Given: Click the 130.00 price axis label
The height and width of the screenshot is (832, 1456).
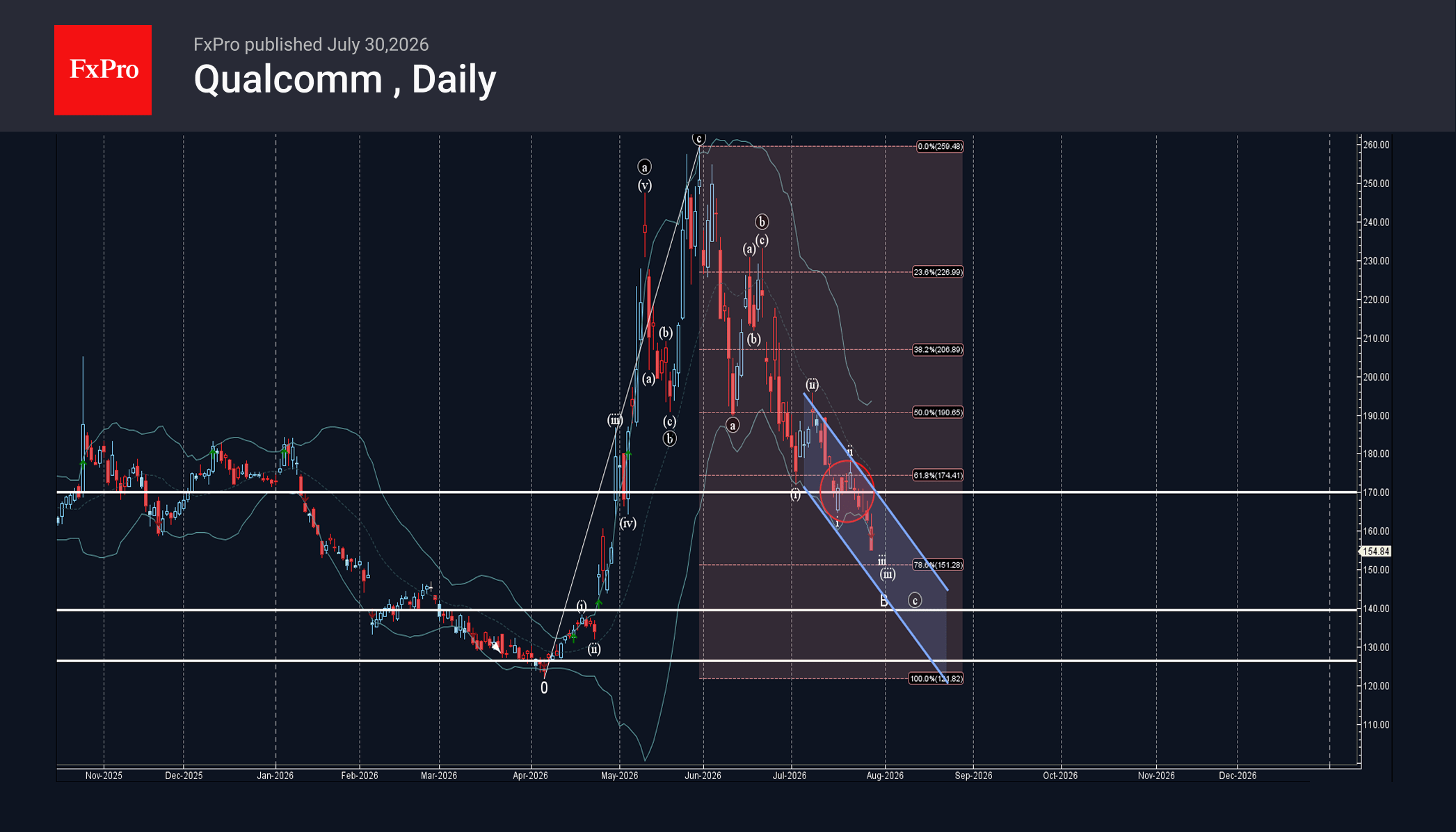Looking at the screenshot, I should tap(1376, 647).
